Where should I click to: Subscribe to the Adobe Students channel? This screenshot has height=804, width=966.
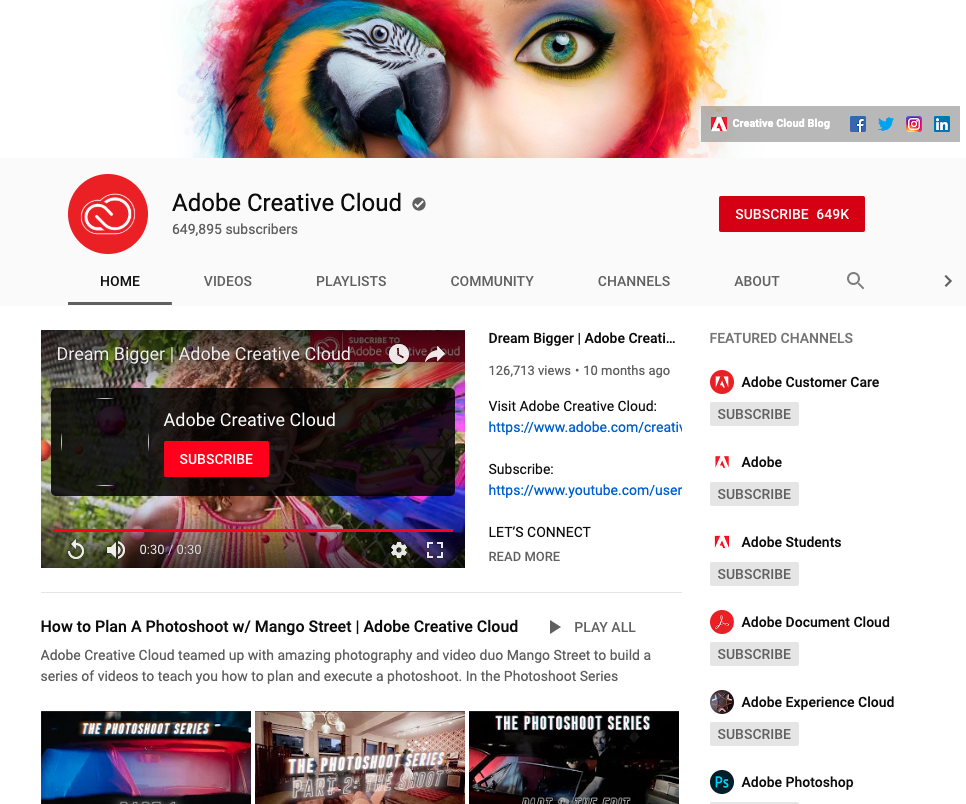tap(754, 573)
